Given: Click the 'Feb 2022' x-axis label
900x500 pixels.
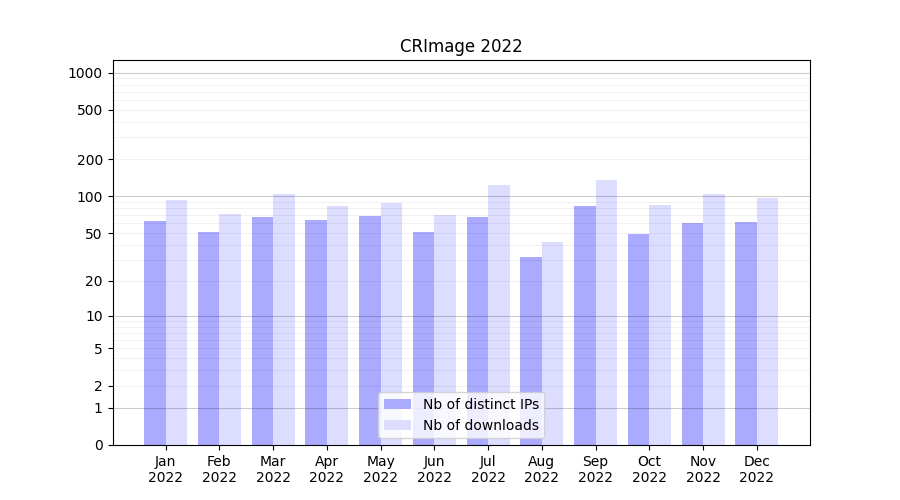Looking at the screenshot, I should (x=219, y=469).
